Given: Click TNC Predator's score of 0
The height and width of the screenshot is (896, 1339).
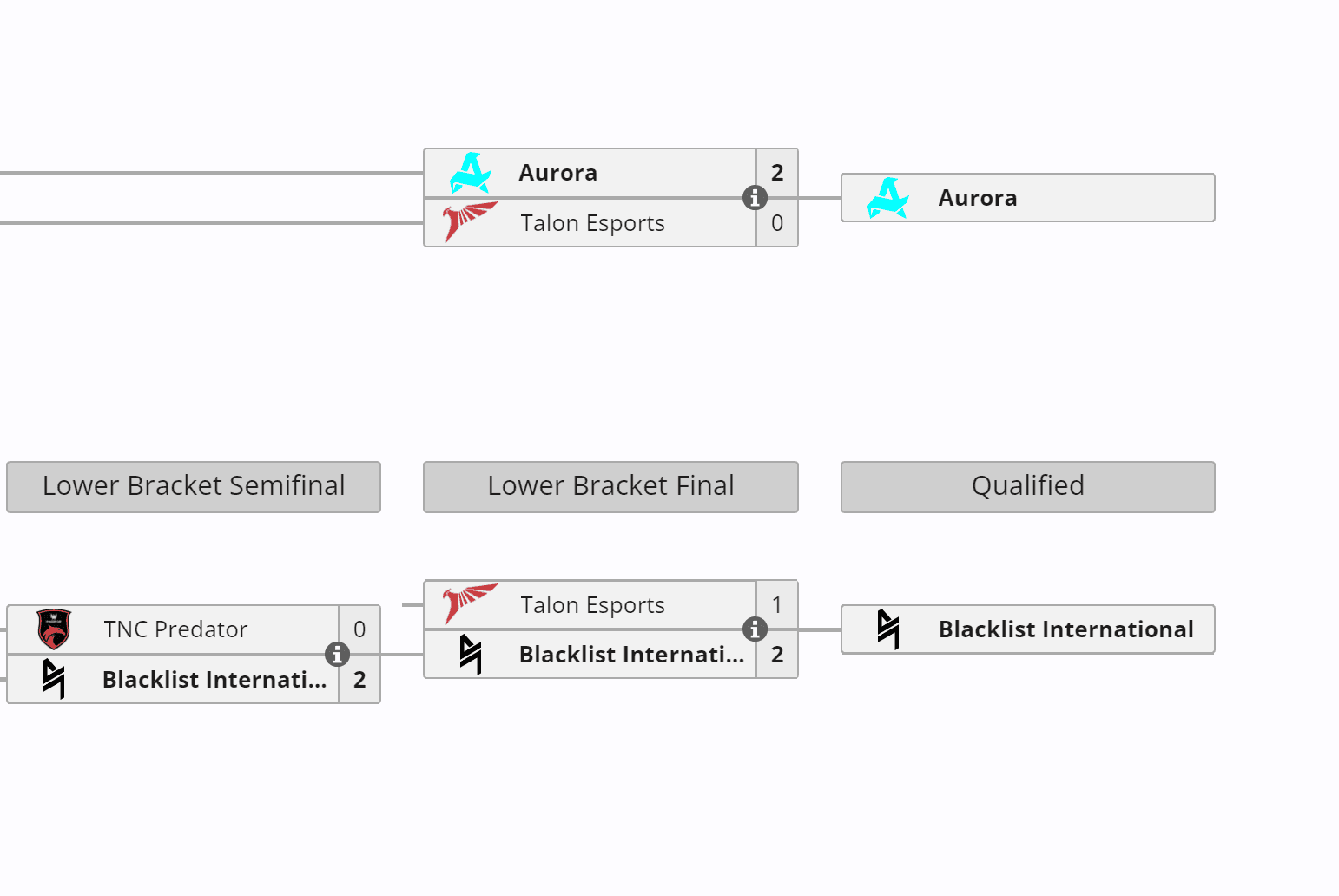Looking at the screenshot, I should [359, 629].
